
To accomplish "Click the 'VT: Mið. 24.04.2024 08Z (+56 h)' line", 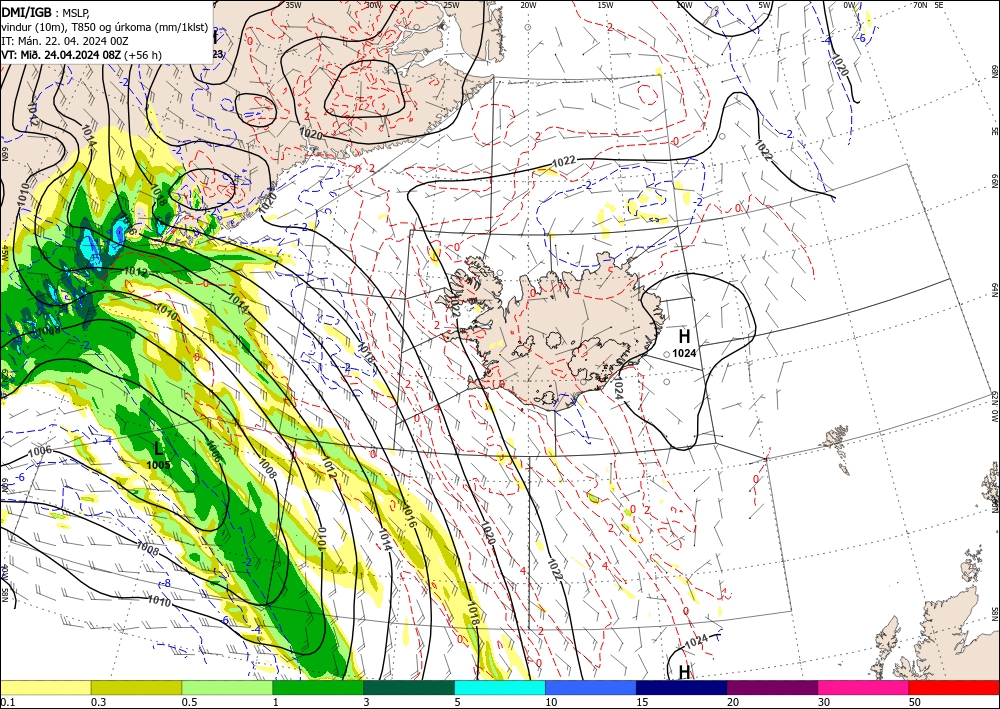I will [x=82, y=55].
